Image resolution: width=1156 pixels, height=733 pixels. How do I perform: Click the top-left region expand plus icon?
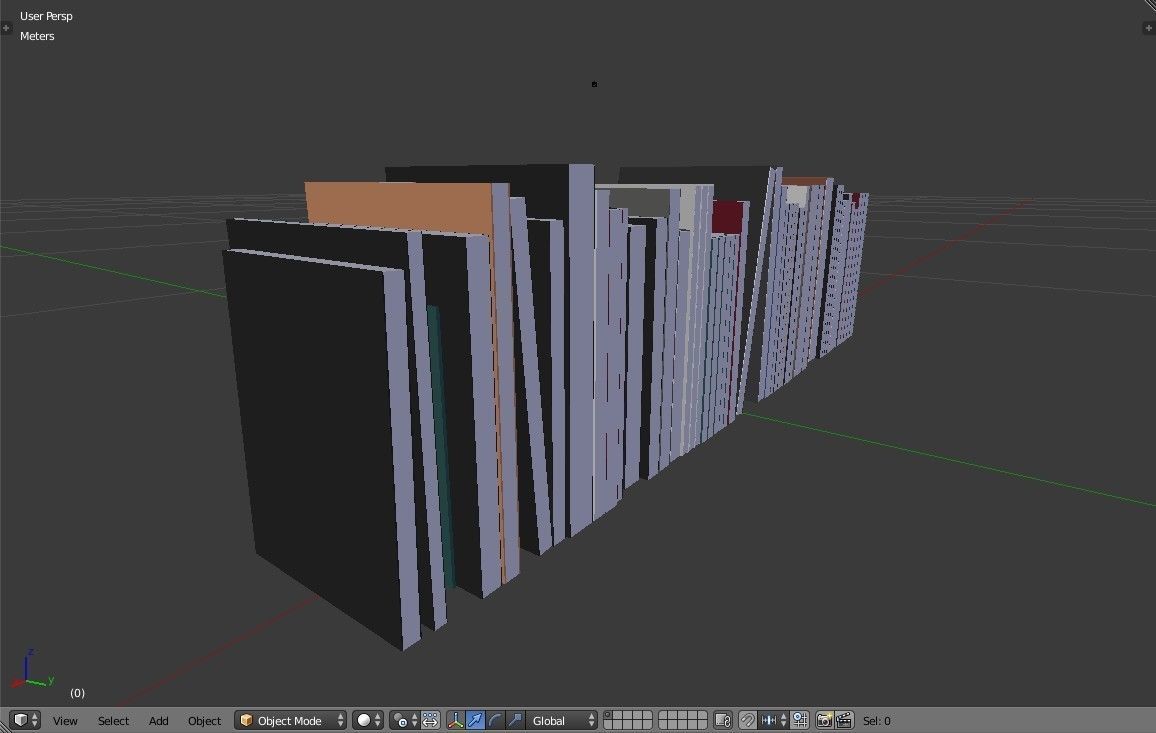point(6,28)
